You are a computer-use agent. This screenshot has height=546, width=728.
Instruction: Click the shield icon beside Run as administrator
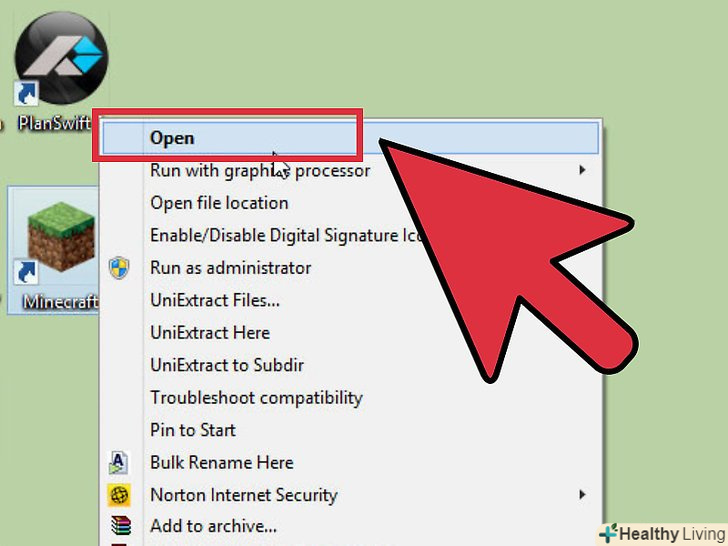(x=119, y=268)
